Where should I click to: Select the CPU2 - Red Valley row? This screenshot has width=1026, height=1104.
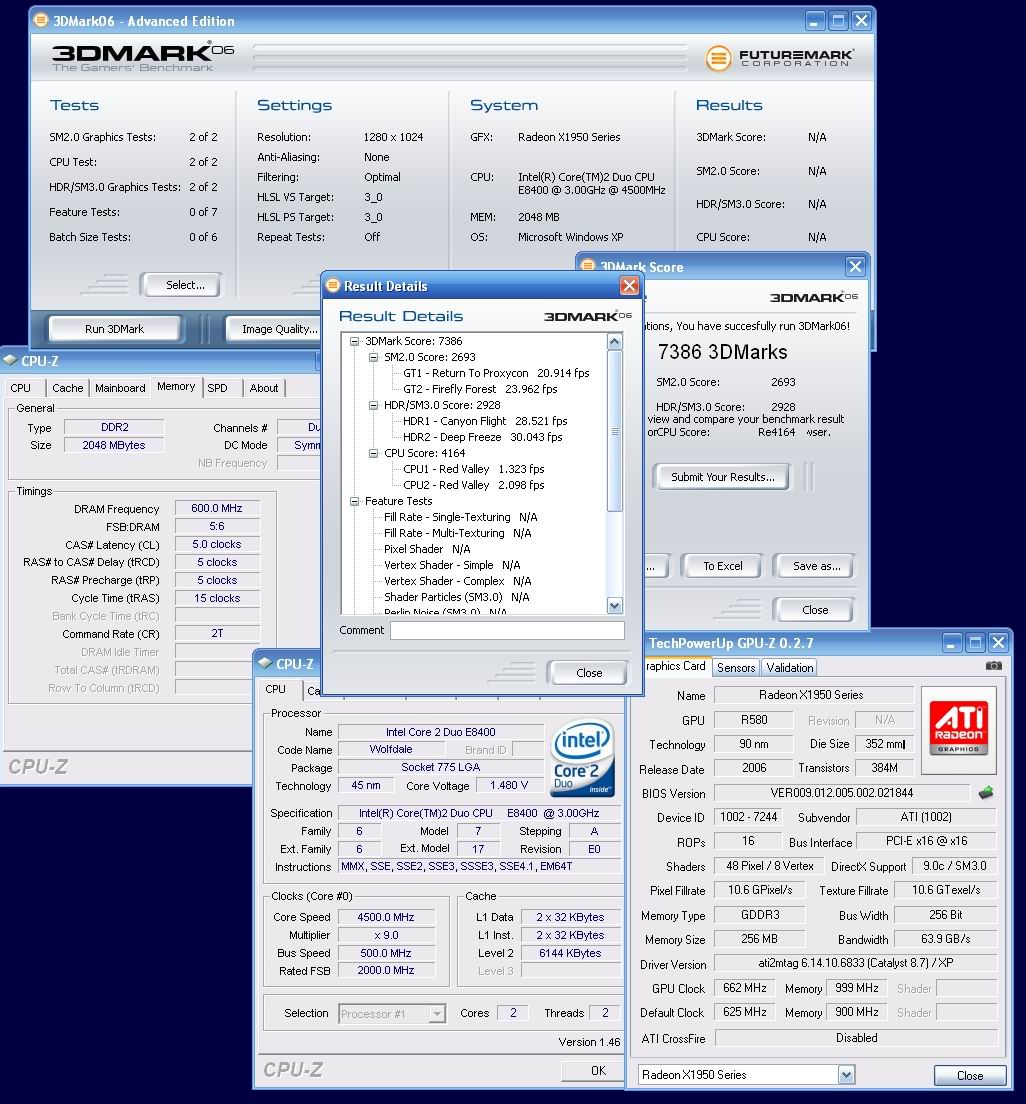click(x=473, y=485)
